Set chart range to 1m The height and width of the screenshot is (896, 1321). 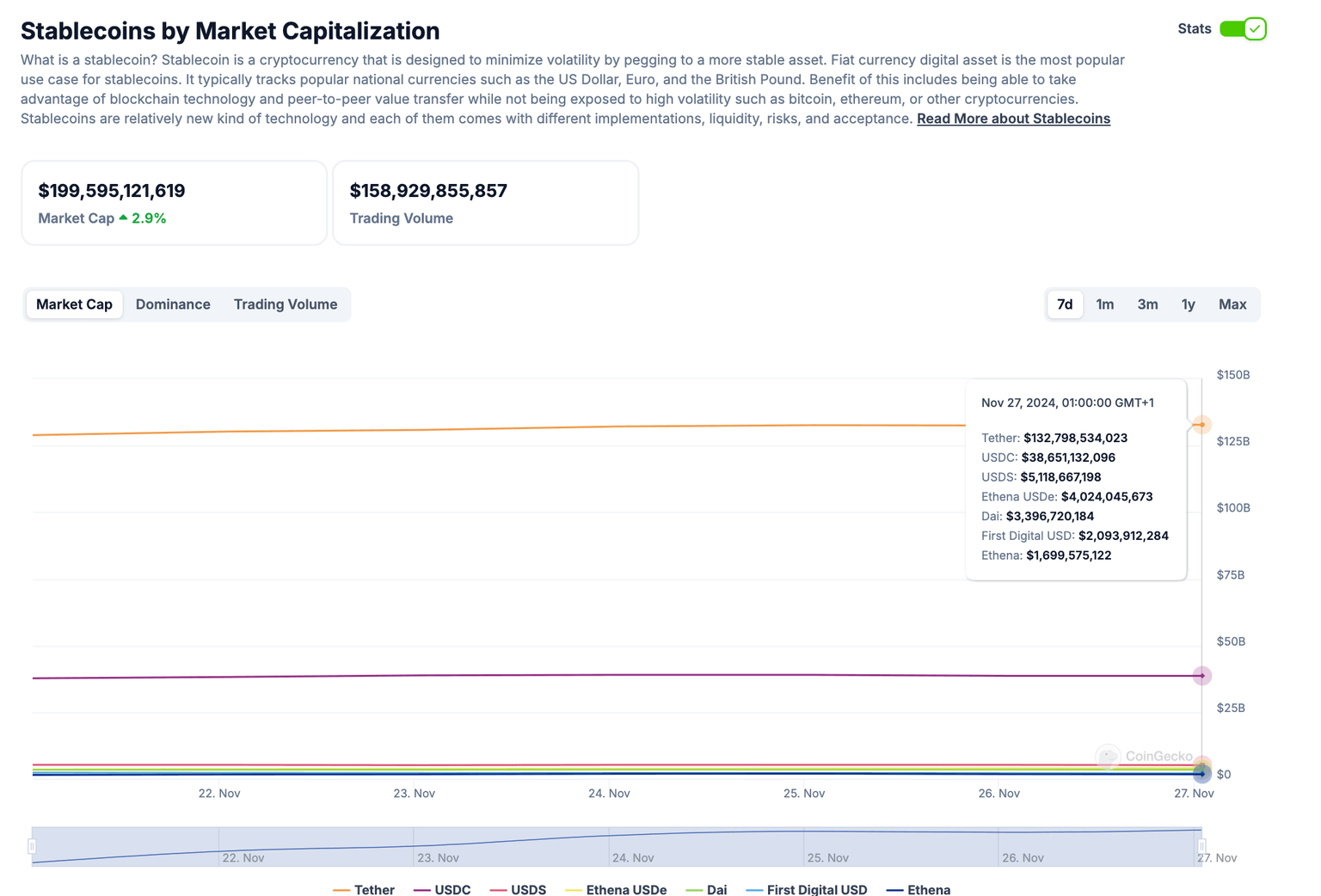point(1105,304)
